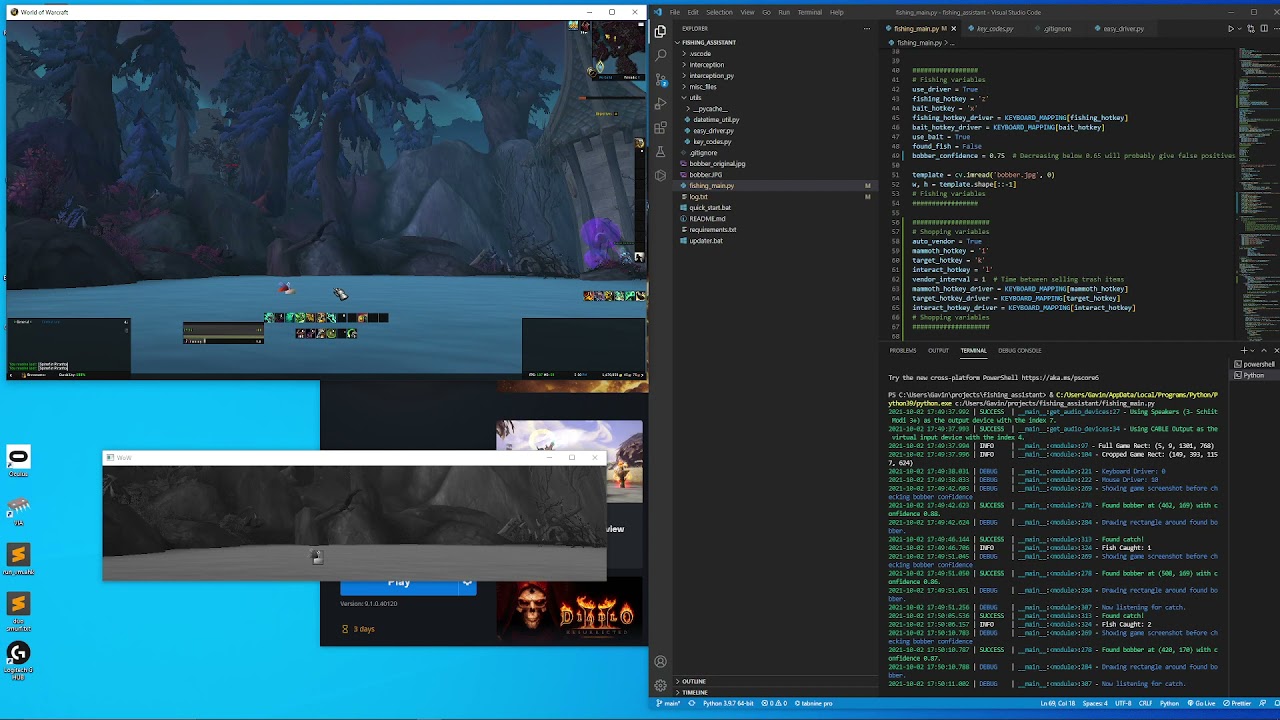Open the Manage gear in VS Code activity bar
1280x720 pixels.
coord(660,685)
